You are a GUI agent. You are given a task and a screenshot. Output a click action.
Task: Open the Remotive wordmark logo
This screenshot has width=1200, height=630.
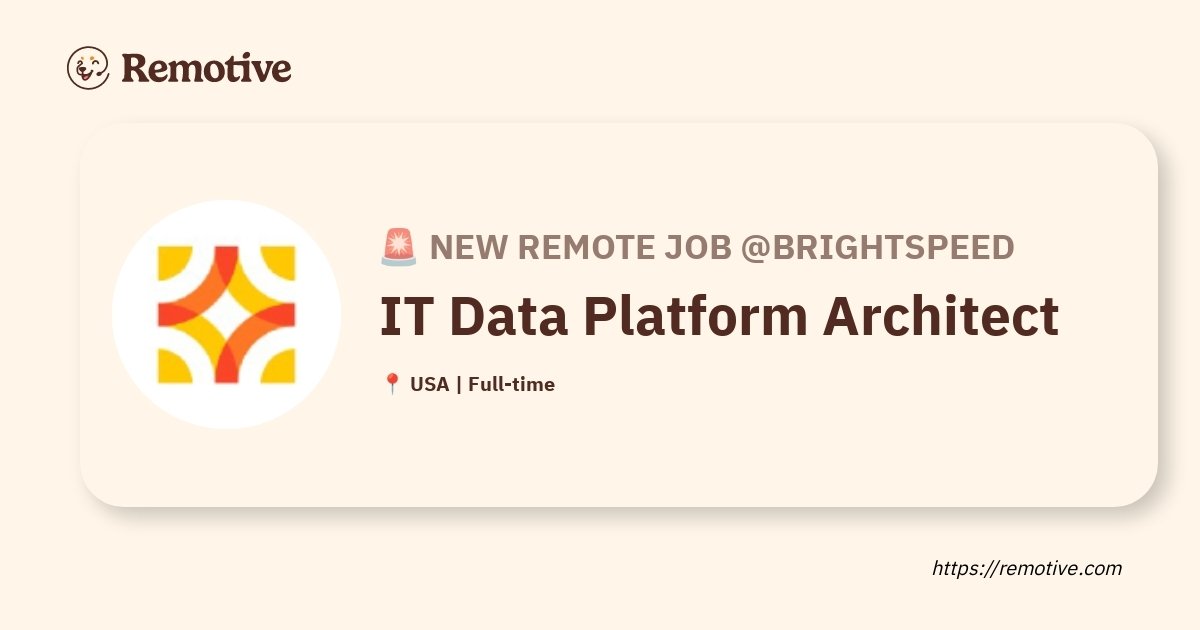point(207,69)
